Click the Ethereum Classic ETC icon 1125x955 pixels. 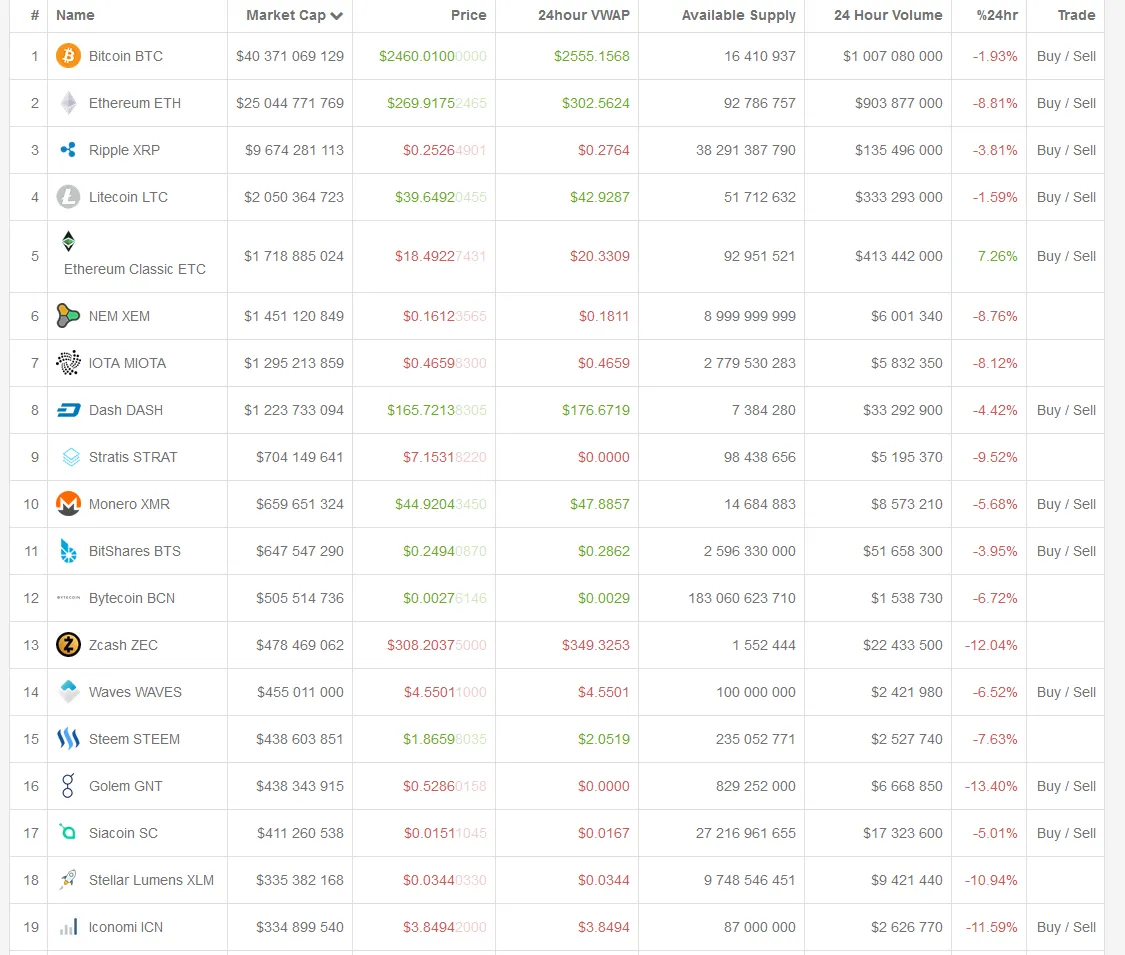point(68,241)
